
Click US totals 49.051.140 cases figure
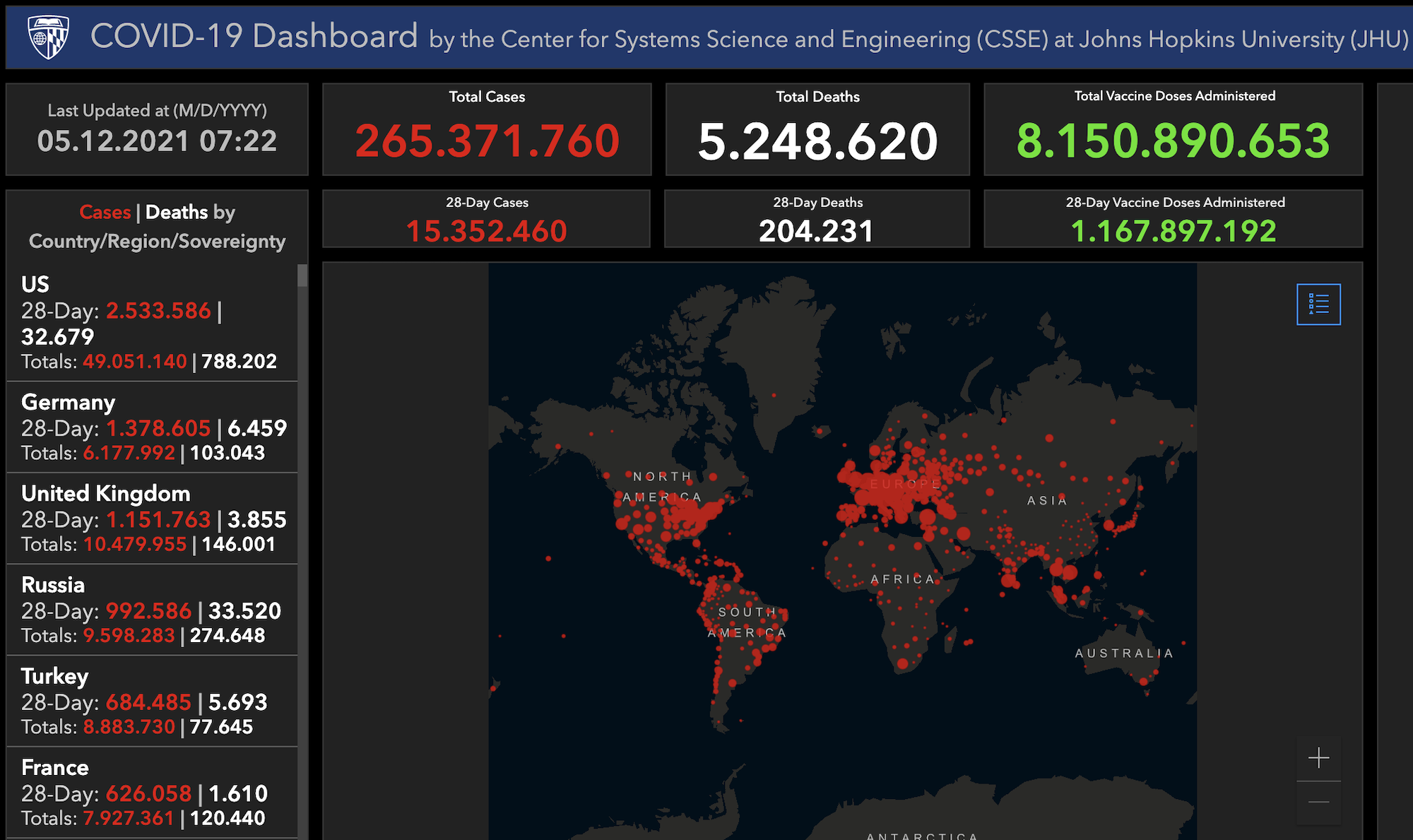135,362
